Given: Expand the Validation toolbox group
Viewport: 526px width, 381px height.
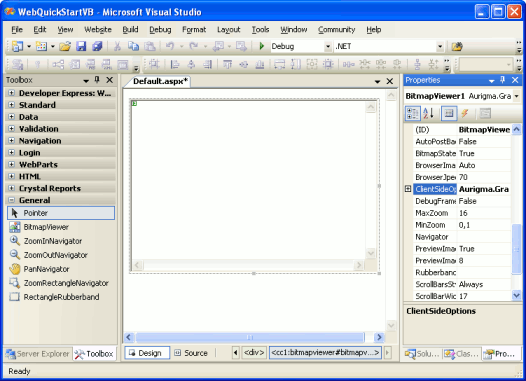Looking at the screenshot, I should click(11, 128).
